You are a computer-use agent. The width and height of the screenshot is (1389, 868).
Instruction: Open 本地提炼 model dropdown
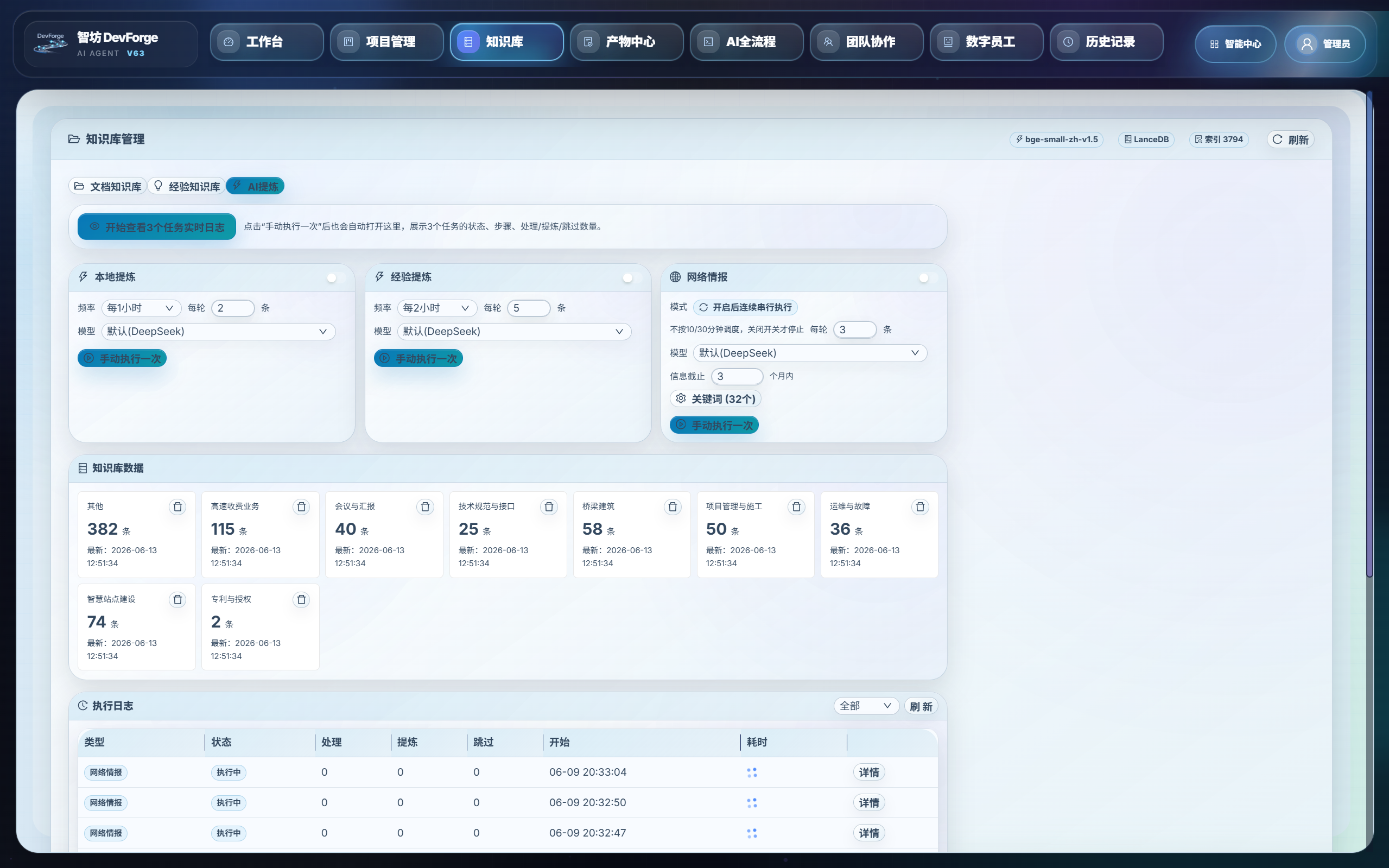(x=219, y=331)
